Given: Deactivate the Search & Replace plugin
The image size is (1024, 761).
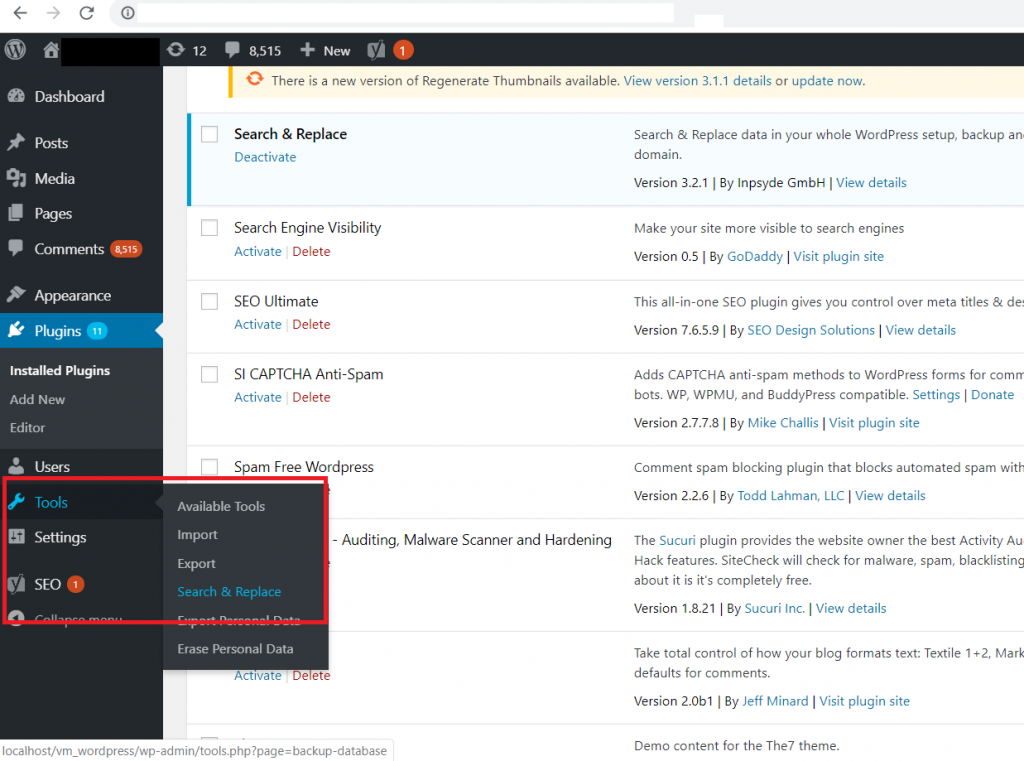Looking at the screenshot, I should 265,157.
